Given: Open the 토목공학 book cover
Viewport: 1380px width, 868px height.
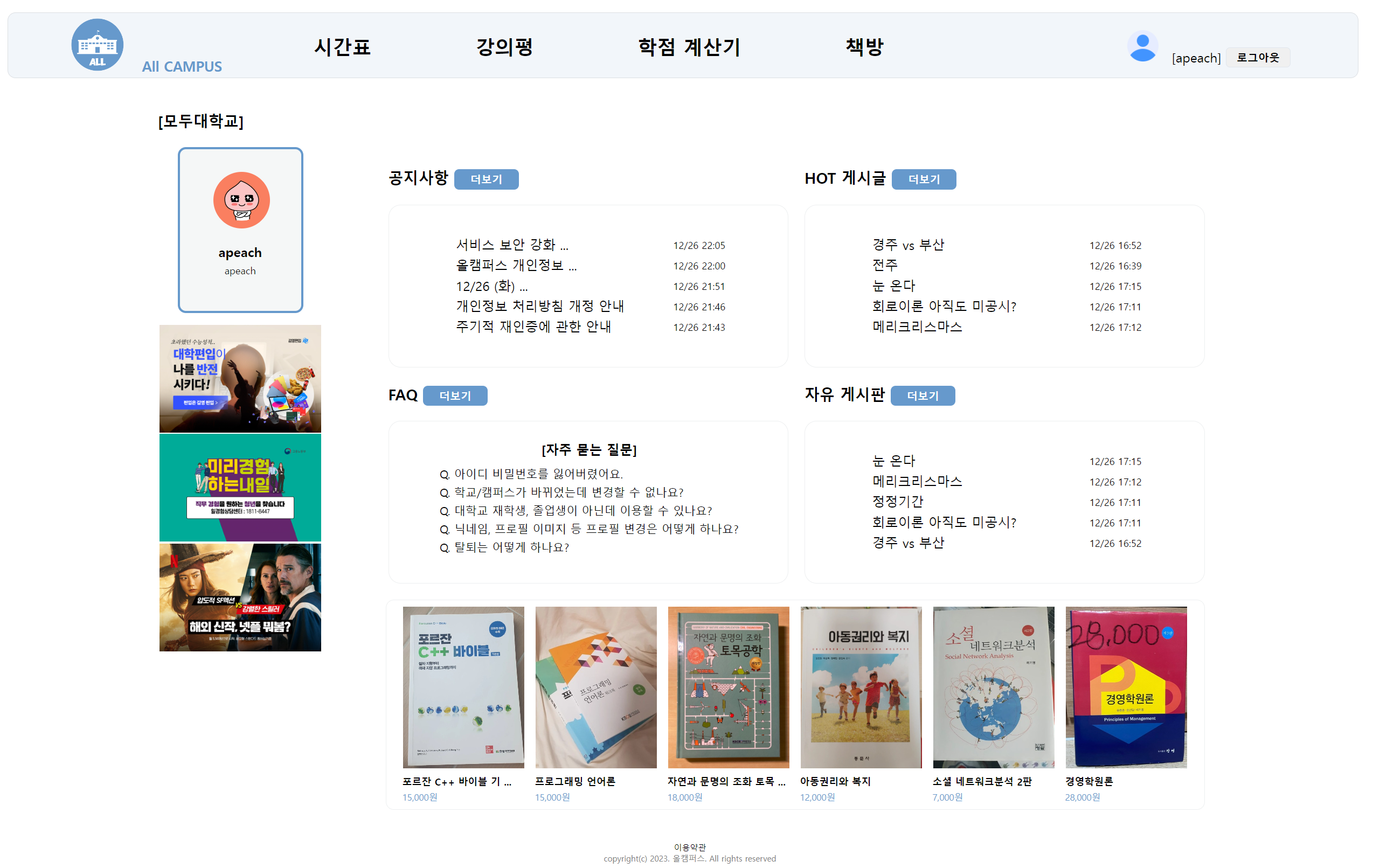Looking at the screenshot, I should coord(729,687).
